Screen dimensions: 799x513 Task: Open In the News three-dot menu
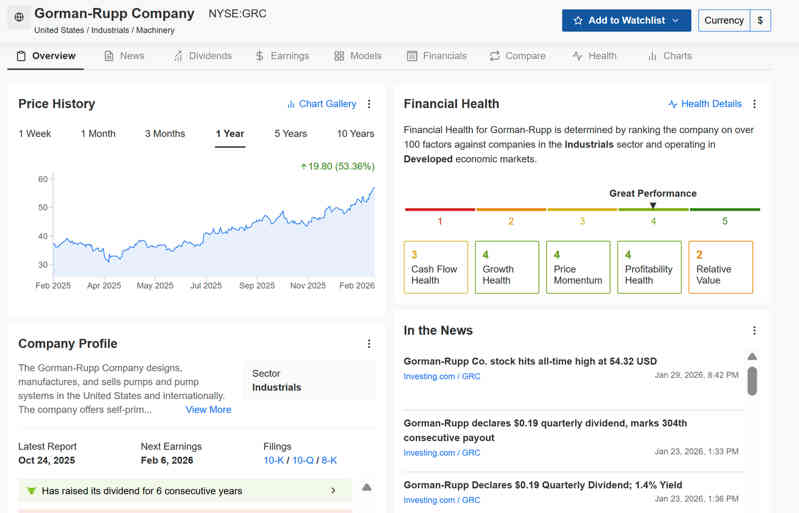pyautogui.click(x=754, y=331)
